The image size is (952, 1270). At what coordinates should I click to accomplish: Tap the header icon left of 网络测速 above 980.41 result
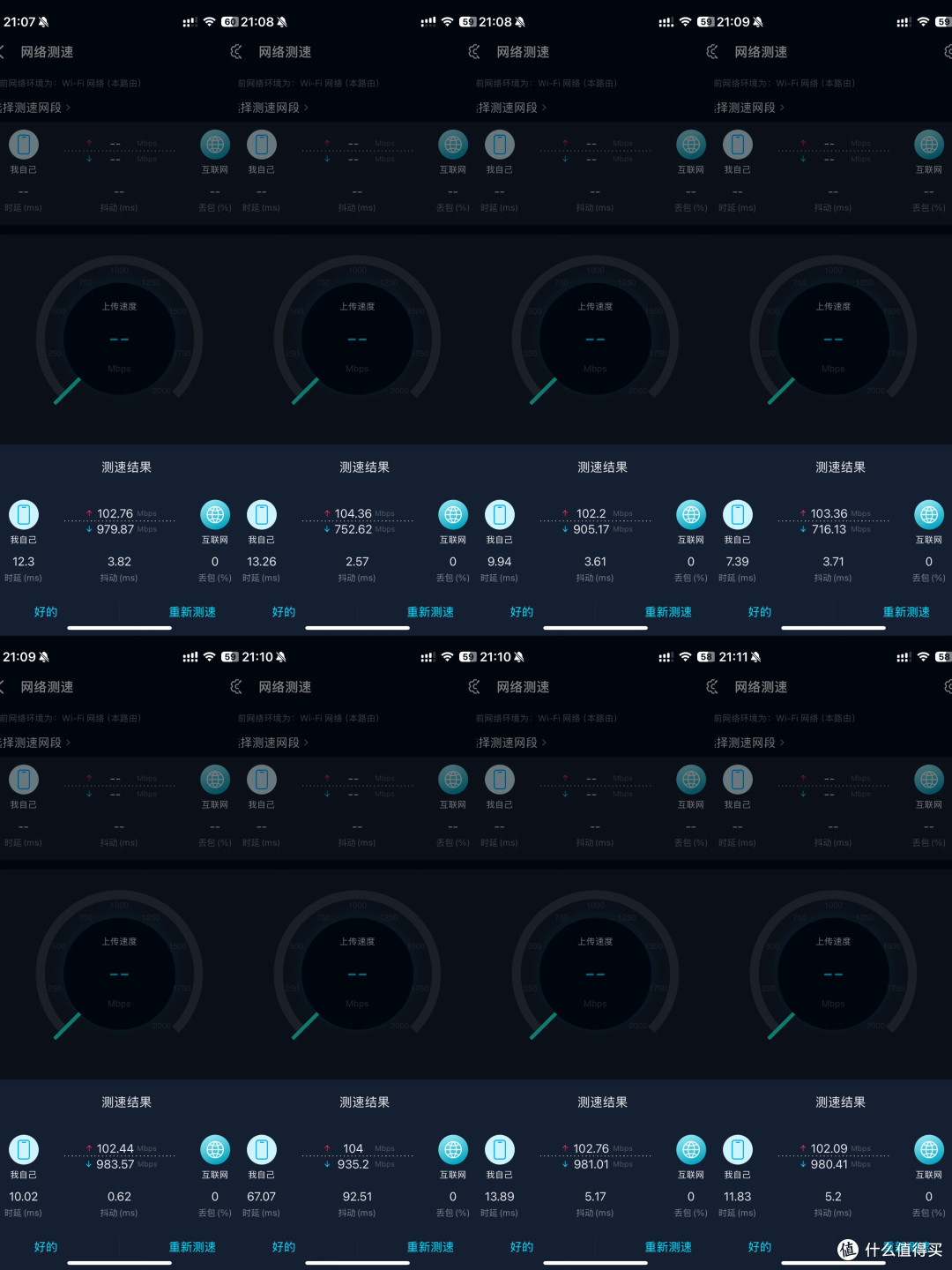[712, 687]
